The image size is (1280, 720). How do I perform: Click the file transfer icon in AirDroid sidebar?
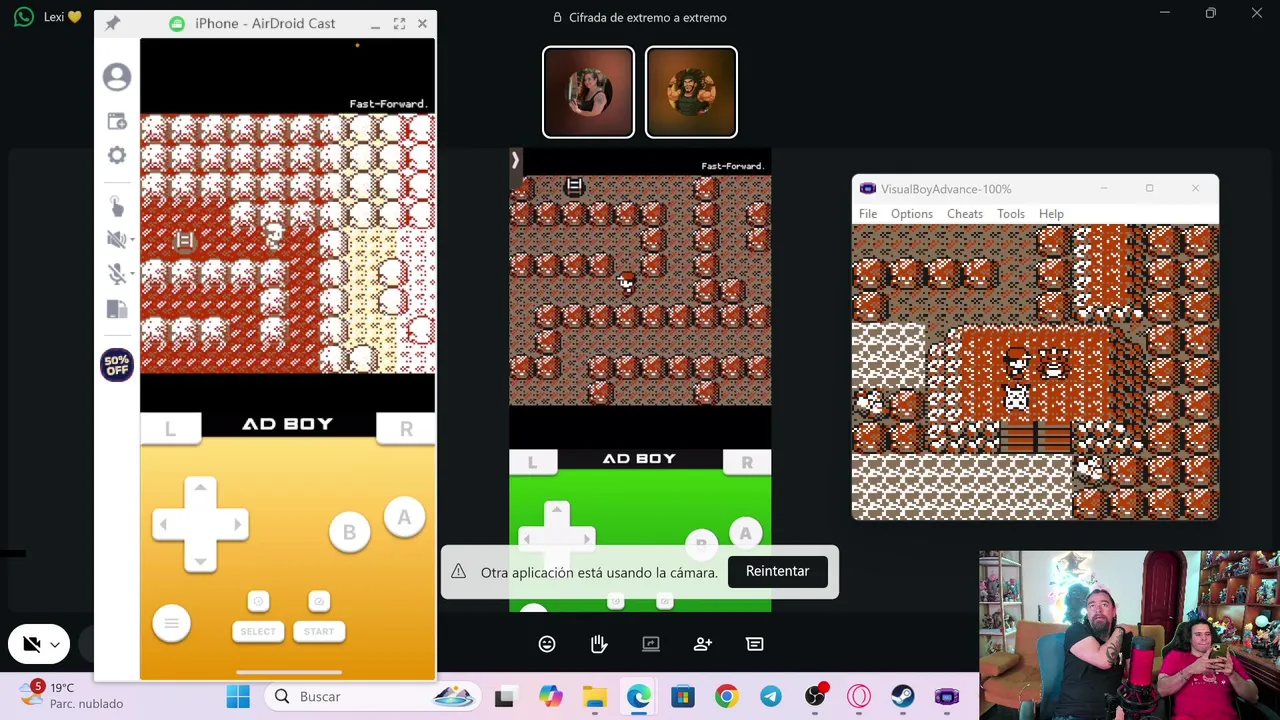117,309
